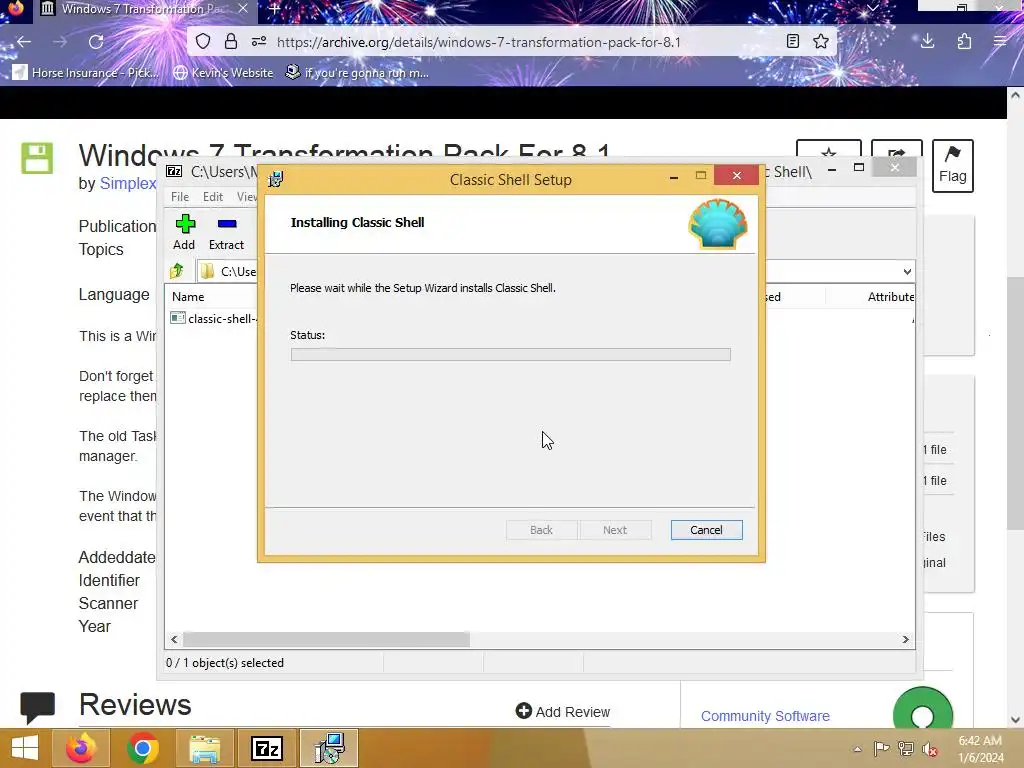Open Firefox from the taskbar

tap(81, 748)
